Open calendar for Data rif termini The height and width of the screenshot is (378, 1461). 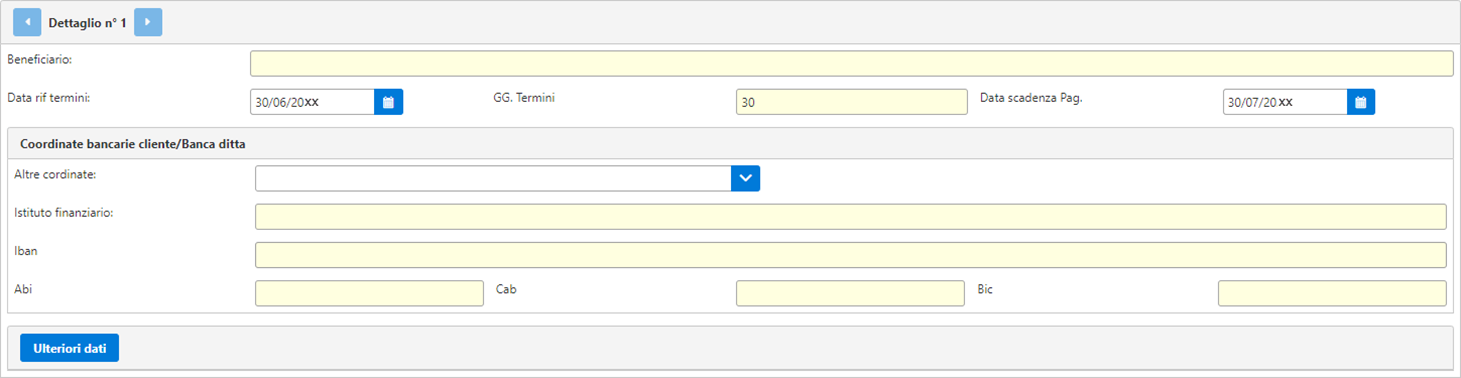(x=389, y=102)
